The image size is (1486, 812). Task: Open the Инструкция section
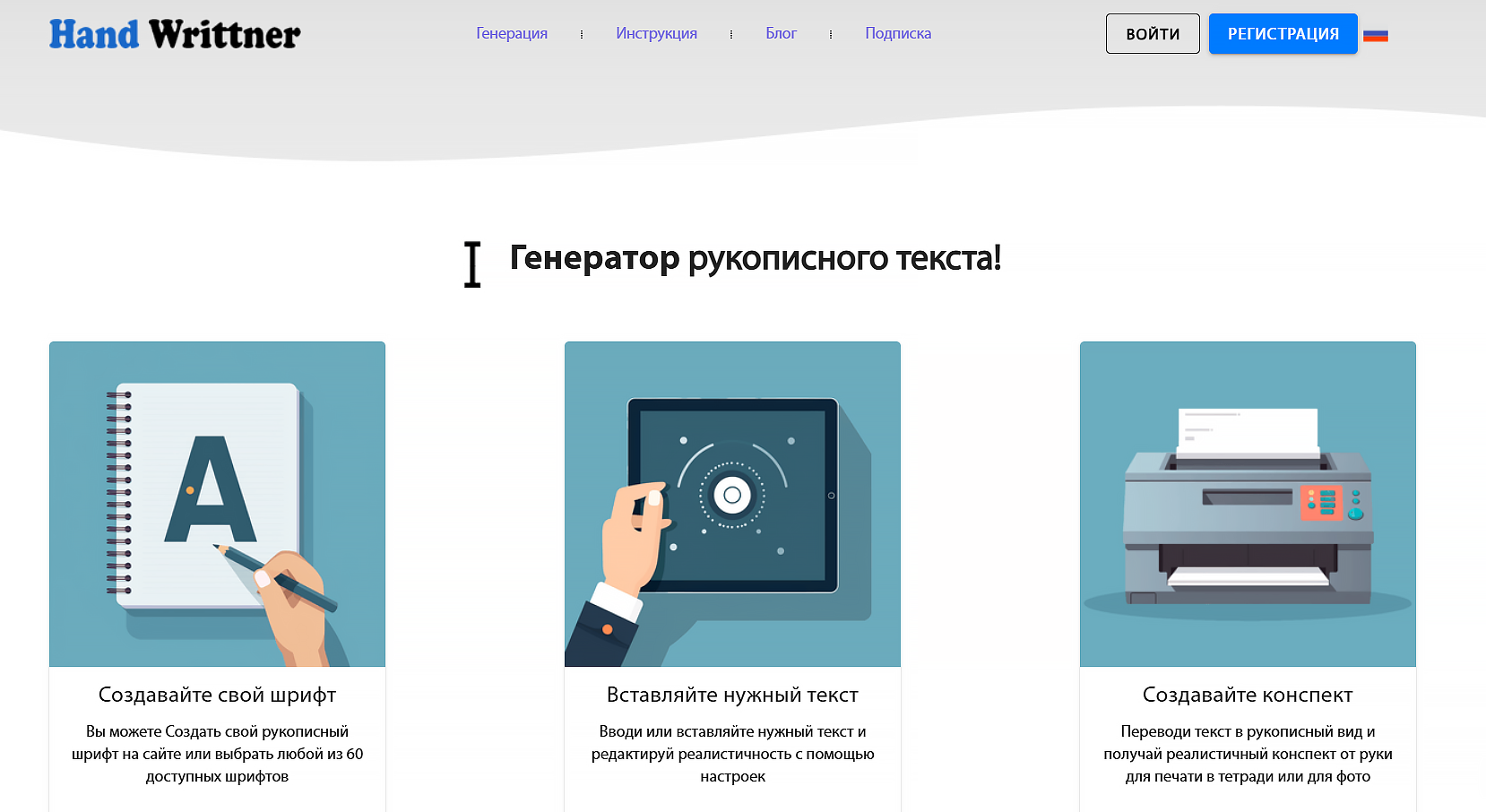pos(656,34)
